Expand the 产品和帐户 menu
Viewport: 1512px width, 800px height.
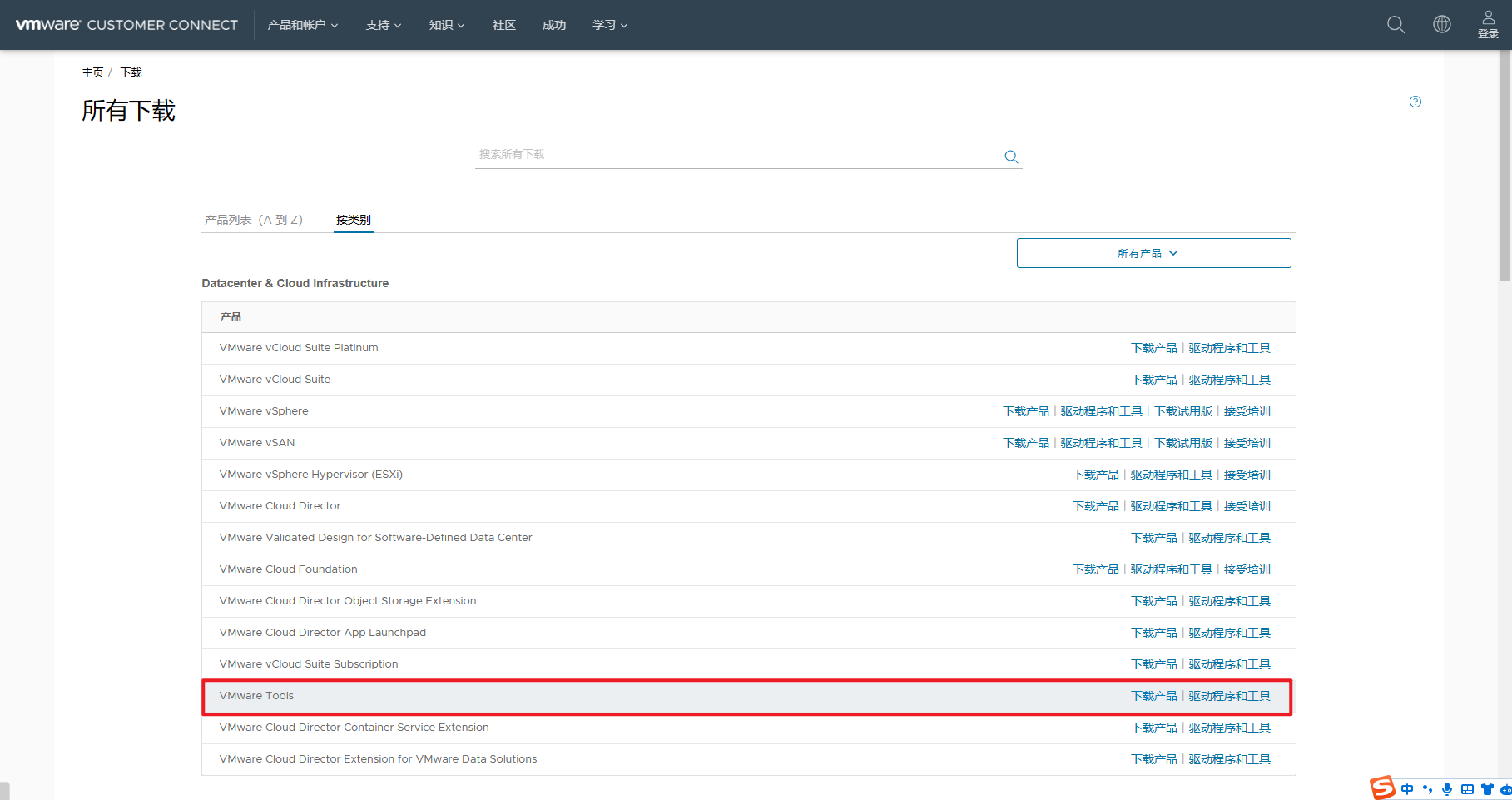click(x=302, y=25)
